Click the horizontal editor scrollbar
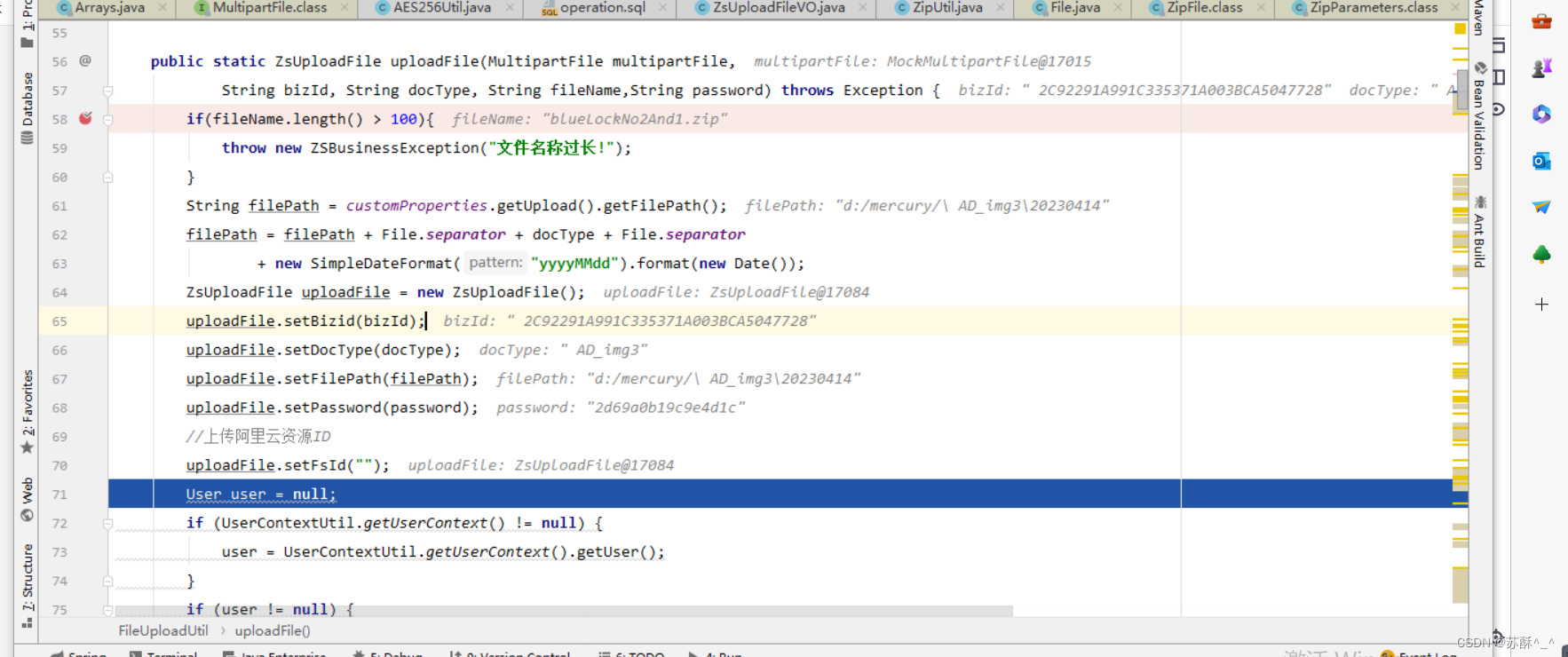This screenshot has width=1568, height=657. 565,611
